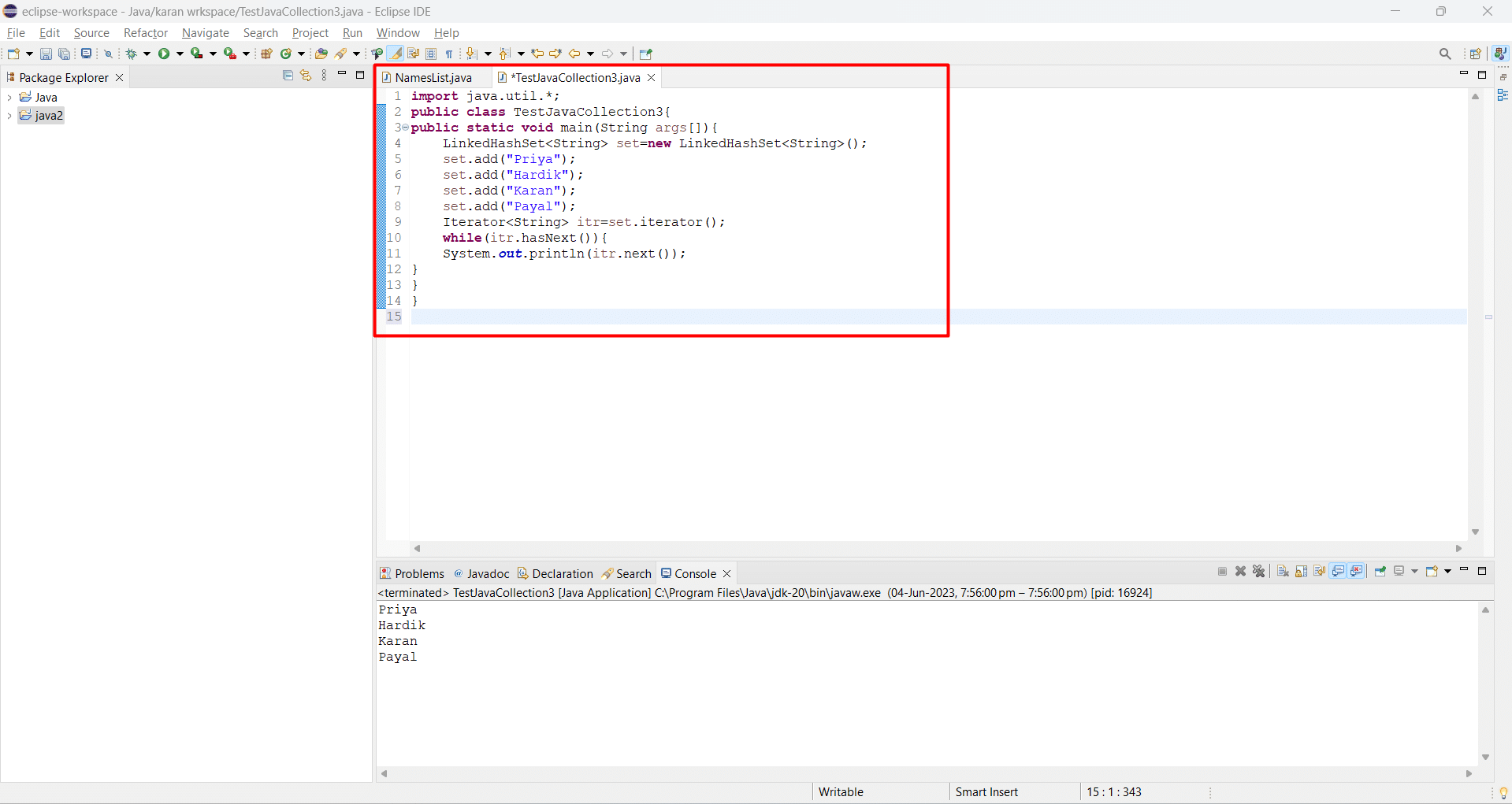Open the Coverage dropdown arrow
The width and height of the screenshot is (1512, 804).
pyautogui.click(x=213, y=54)
